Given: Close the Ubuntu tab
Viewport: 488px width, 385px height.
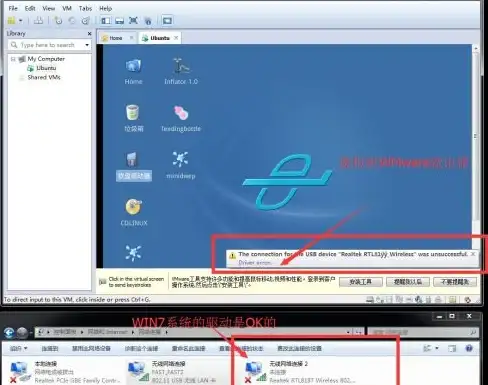Looking at the screenshot, I should tap(176, 38).
